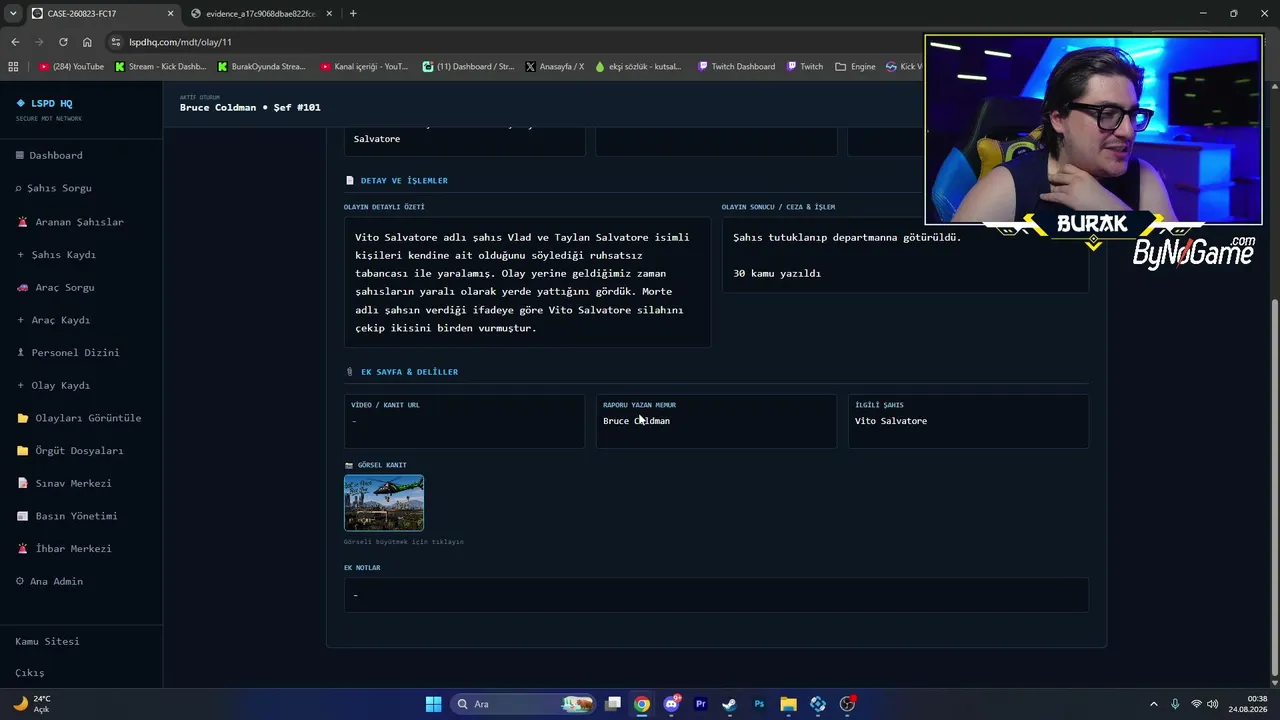Click the 'Detay ve İşlemler' section heading
The width and height of the screenshot is (1280, 720).
click(404, 181)
